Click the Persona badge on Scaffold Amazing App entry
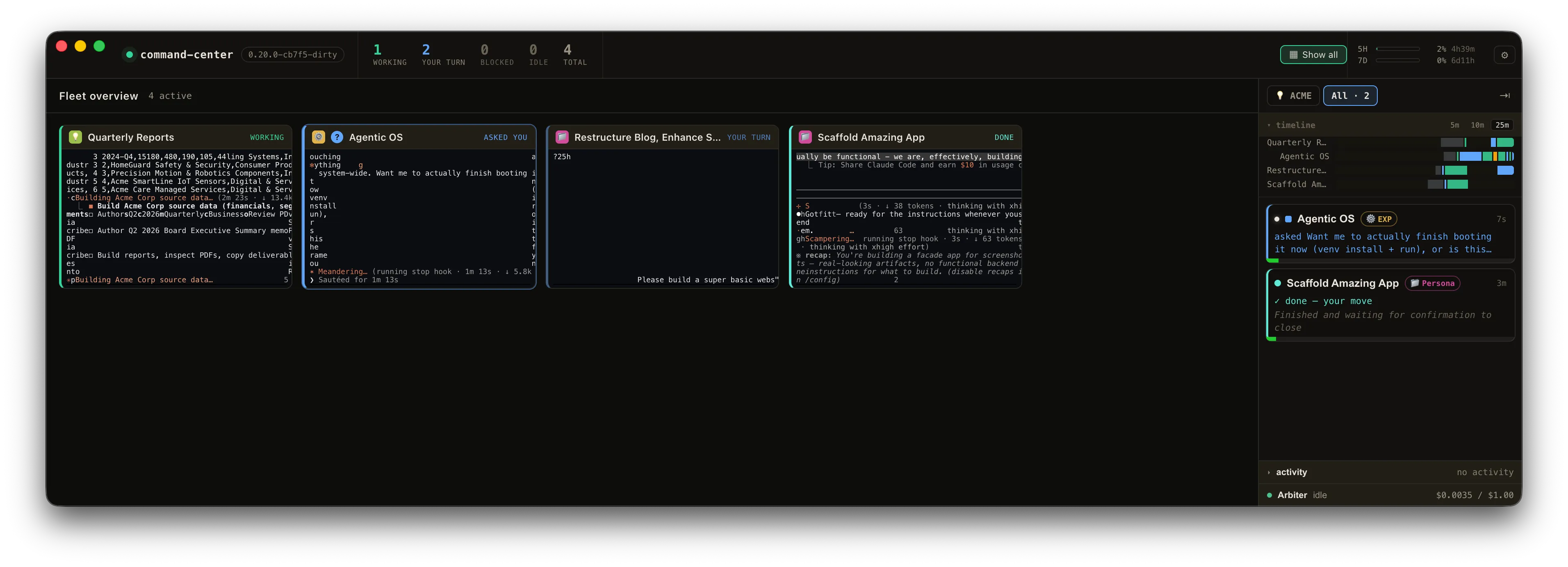The width and height of the screenshot is (1568, 567). tap(1432, 283)
